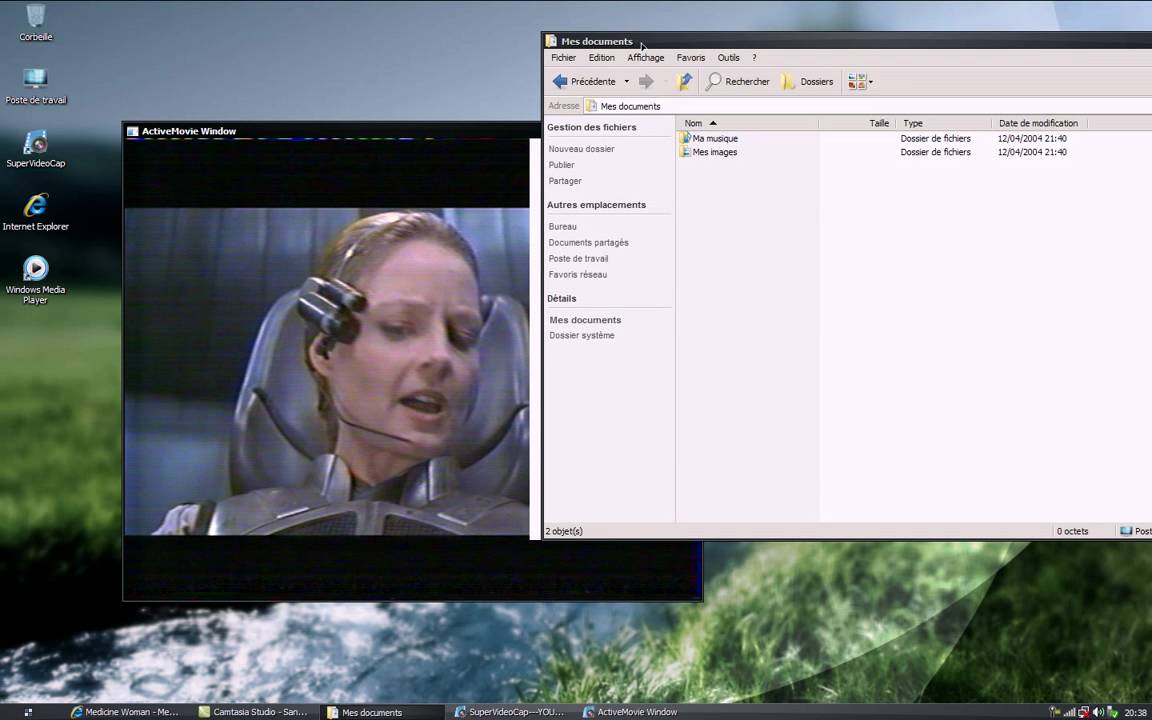The height and width of the screenshot is (720, 1152).
Task: Open Favoris réseau link
Action: point(577,275)
